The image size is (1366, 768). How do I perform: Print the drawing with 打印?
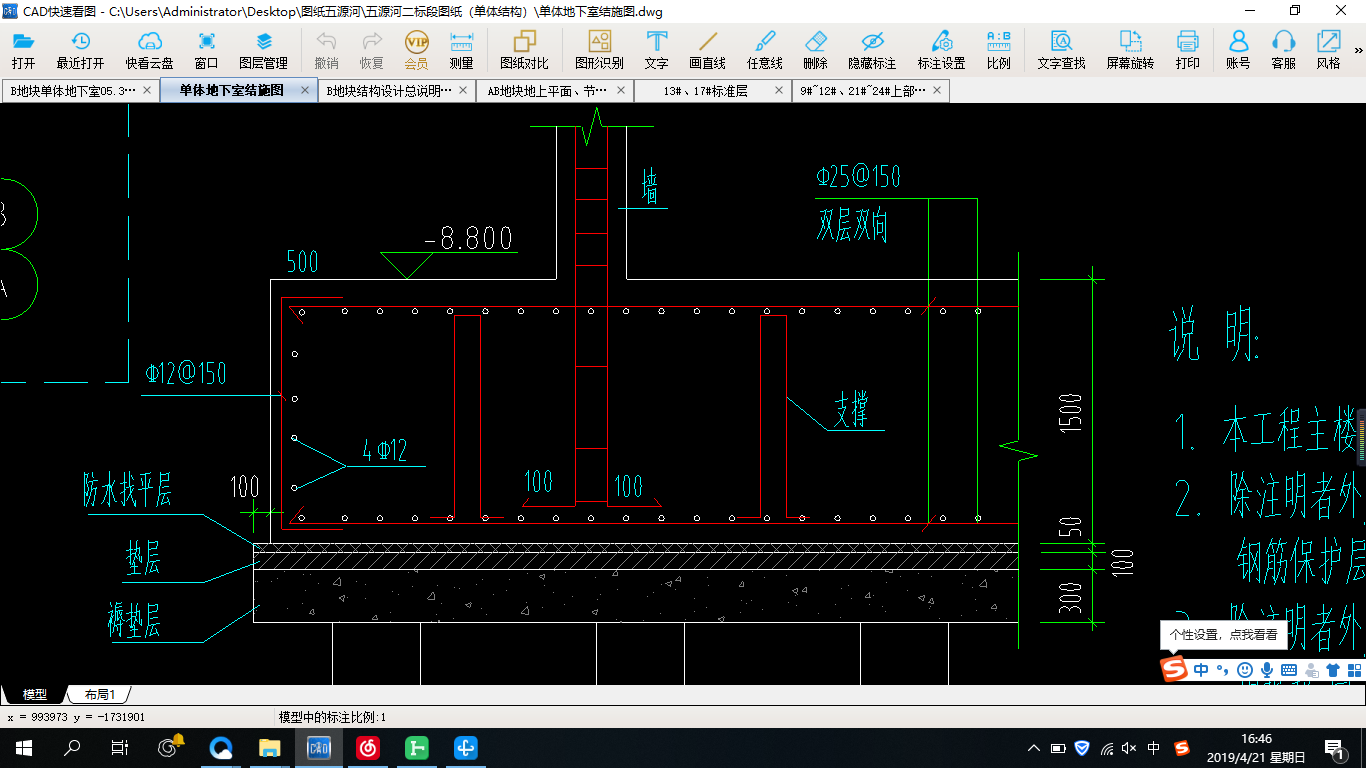[x=1188, y=50]
